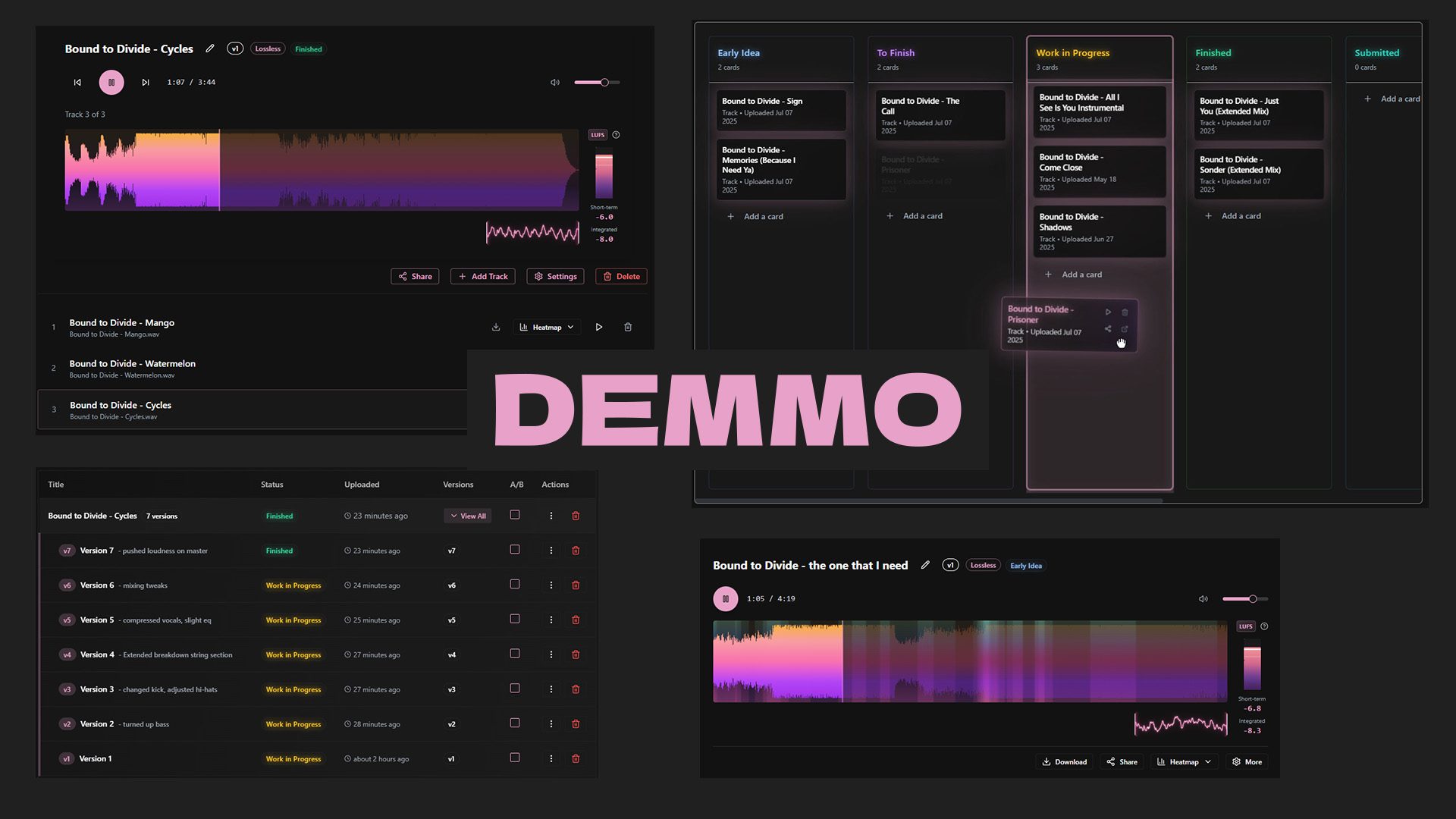Click the Lossless badge on Cycles
The height and width of the screenshot is (819, 1456).
267,49
